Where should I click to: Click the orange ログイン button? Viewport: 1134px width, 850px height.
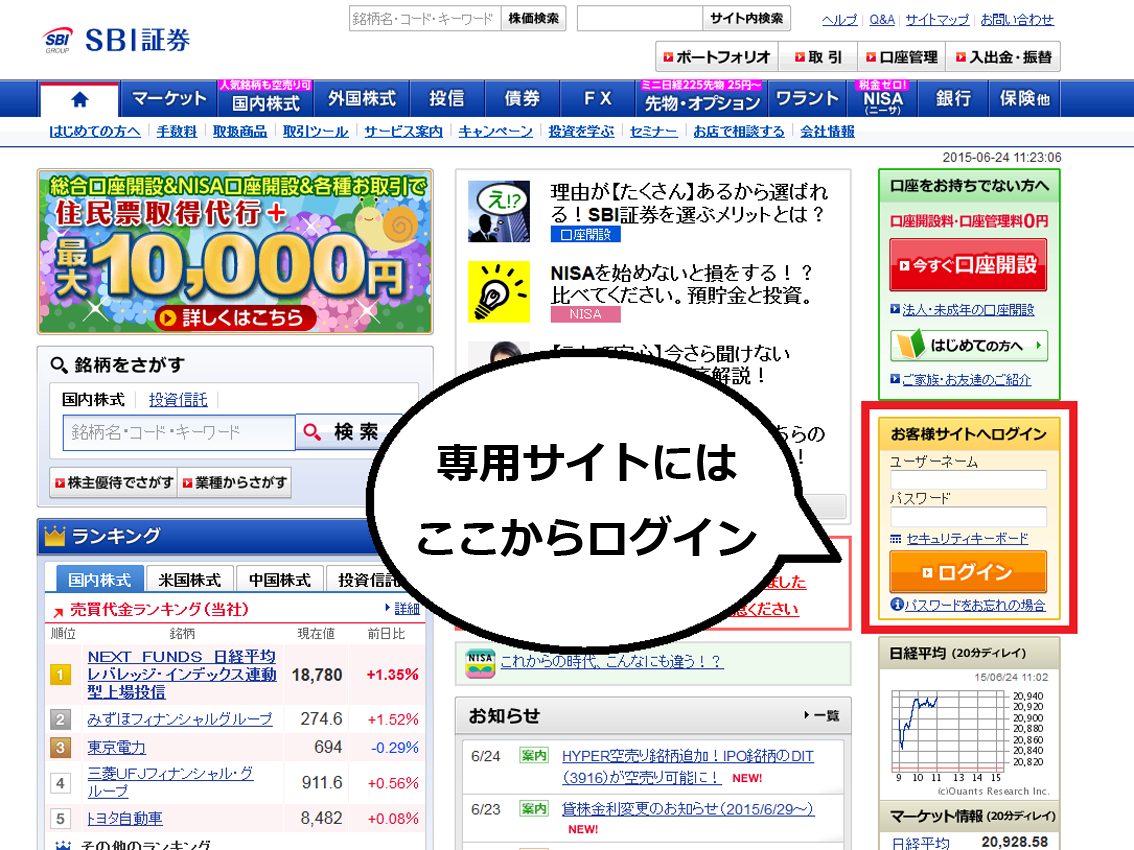pos(968,572)
